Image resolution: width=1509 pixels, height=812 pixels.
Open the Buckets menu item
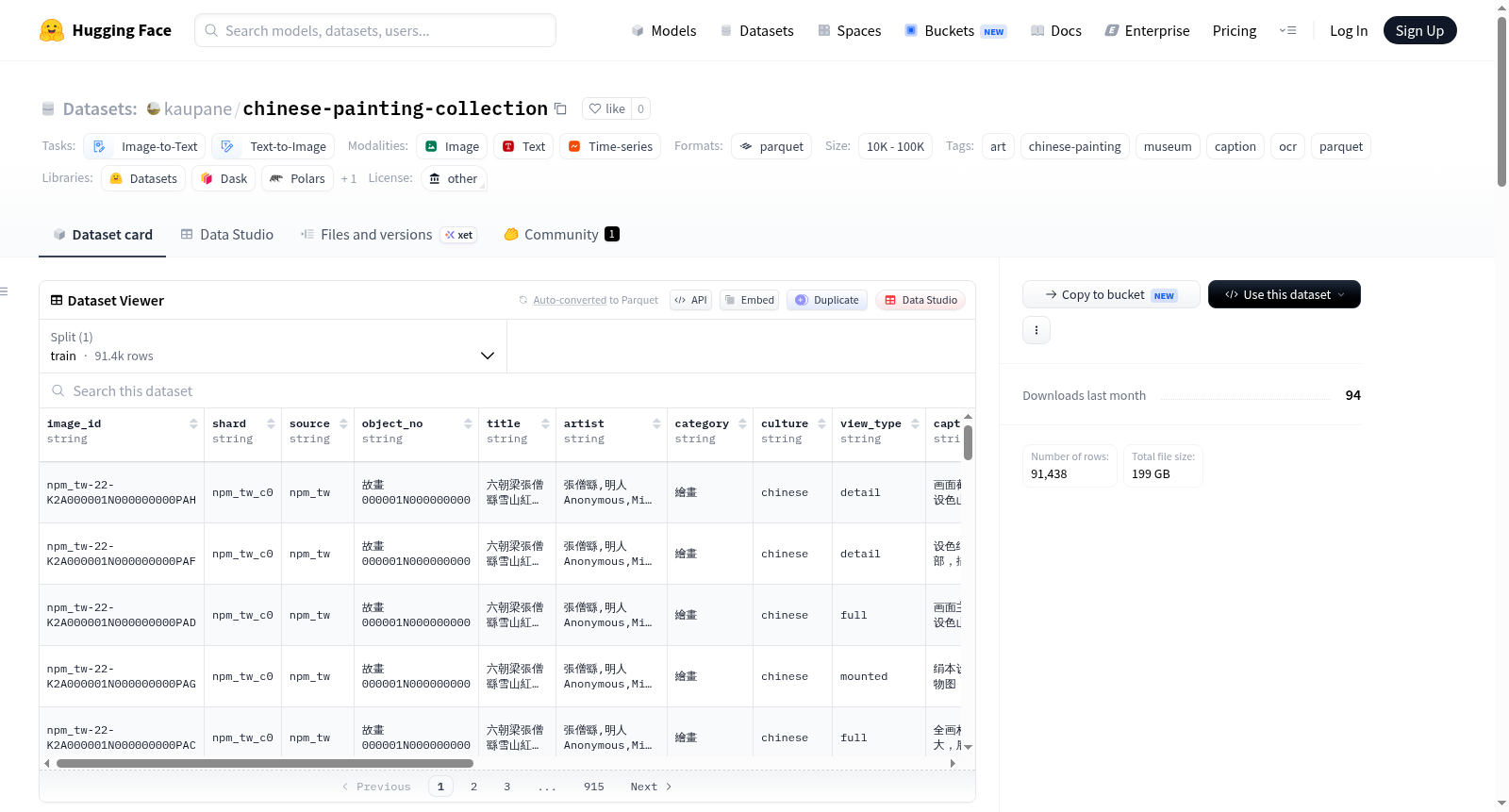point(955,30)
